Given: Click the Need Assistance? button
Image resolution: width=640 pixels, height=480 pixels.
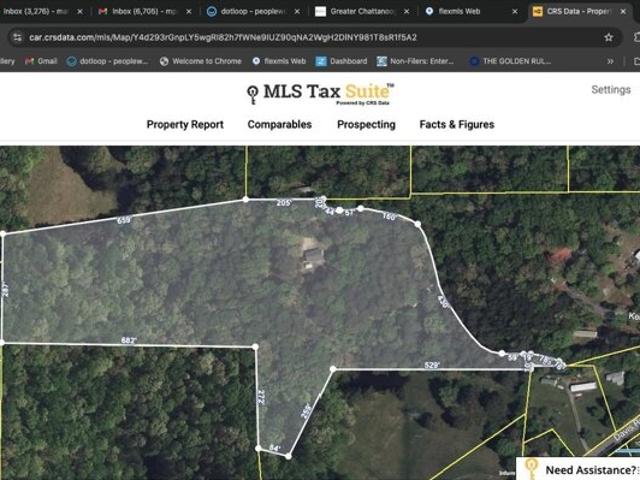Looking at the screenshot, I should point(590,470).
